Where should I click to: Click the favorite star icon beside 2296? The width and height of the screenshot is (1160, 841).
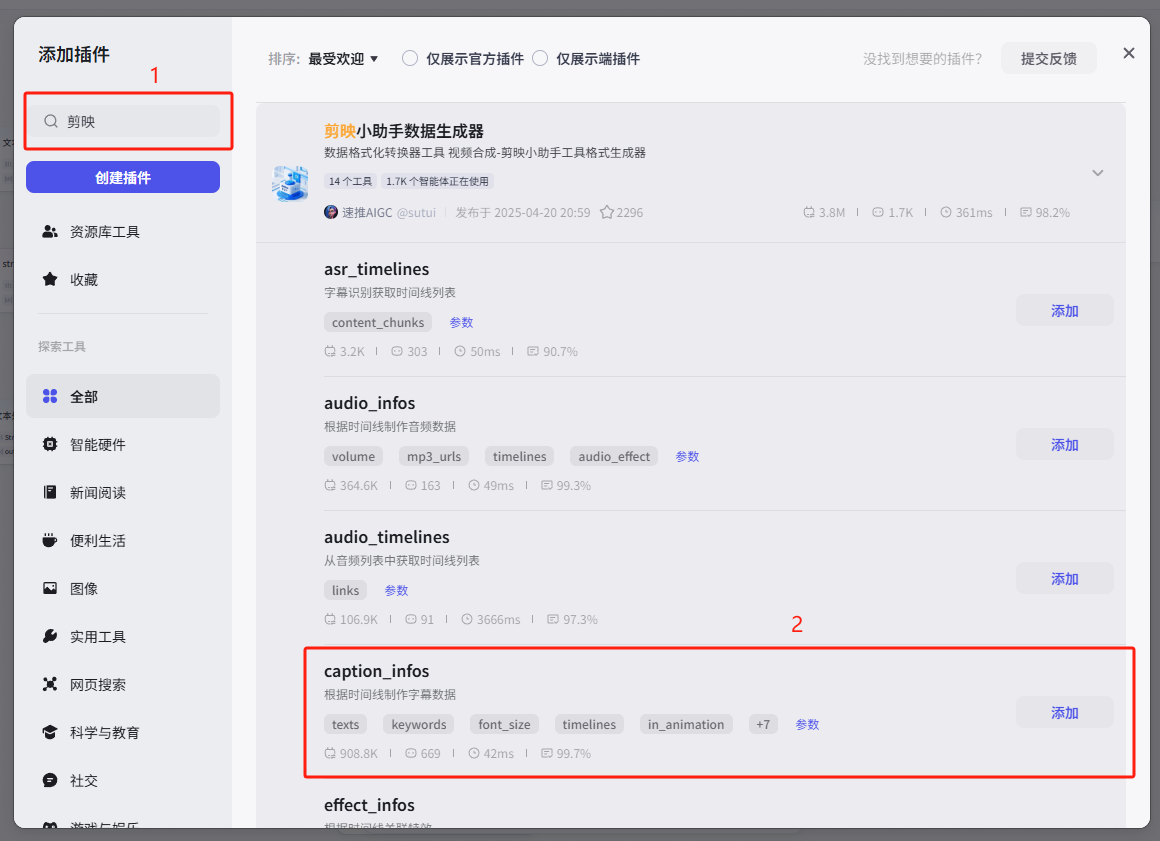[607, 212]
